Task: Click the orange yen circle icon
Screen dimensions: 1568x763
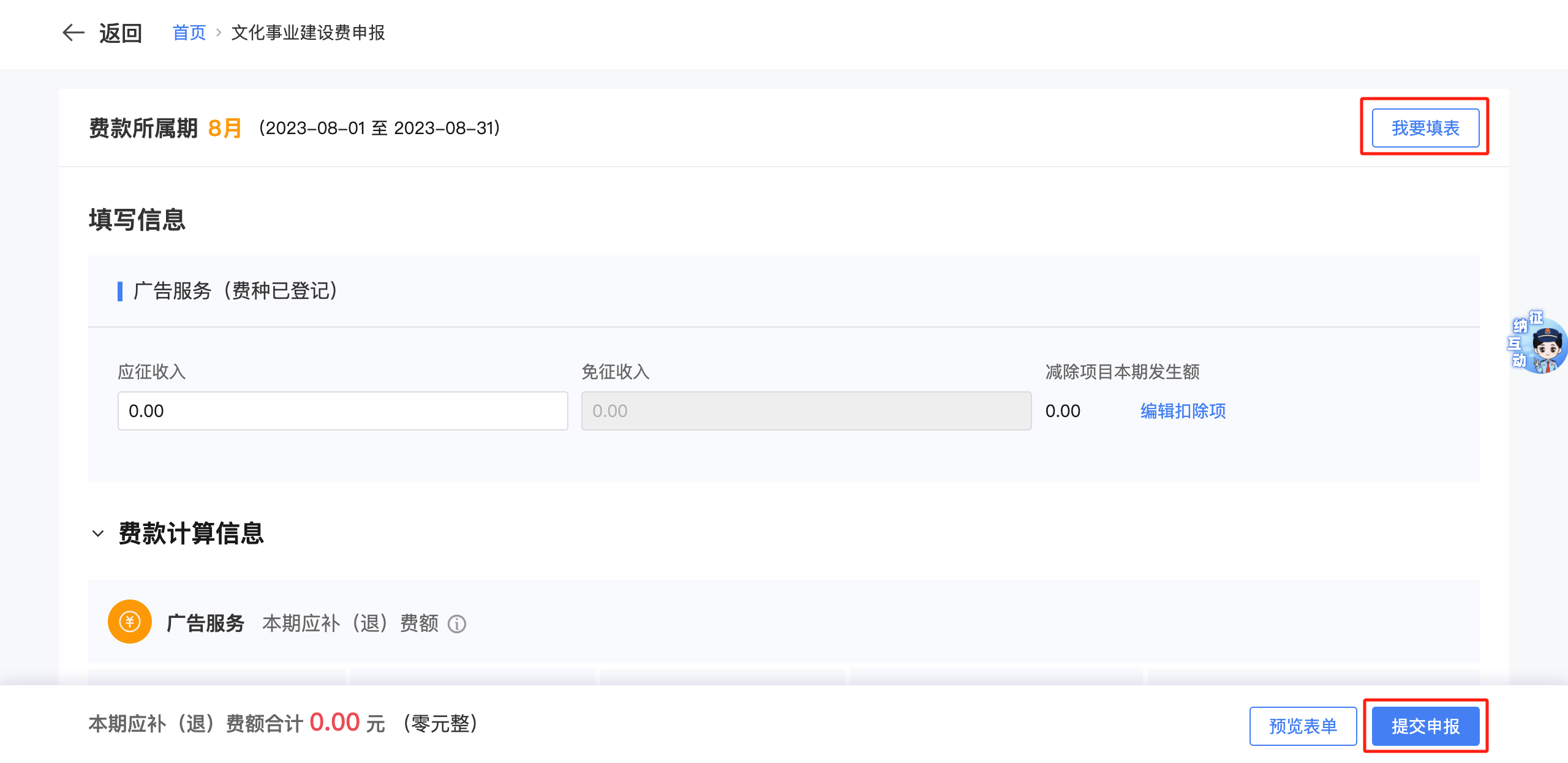Action: coord(130,622)
